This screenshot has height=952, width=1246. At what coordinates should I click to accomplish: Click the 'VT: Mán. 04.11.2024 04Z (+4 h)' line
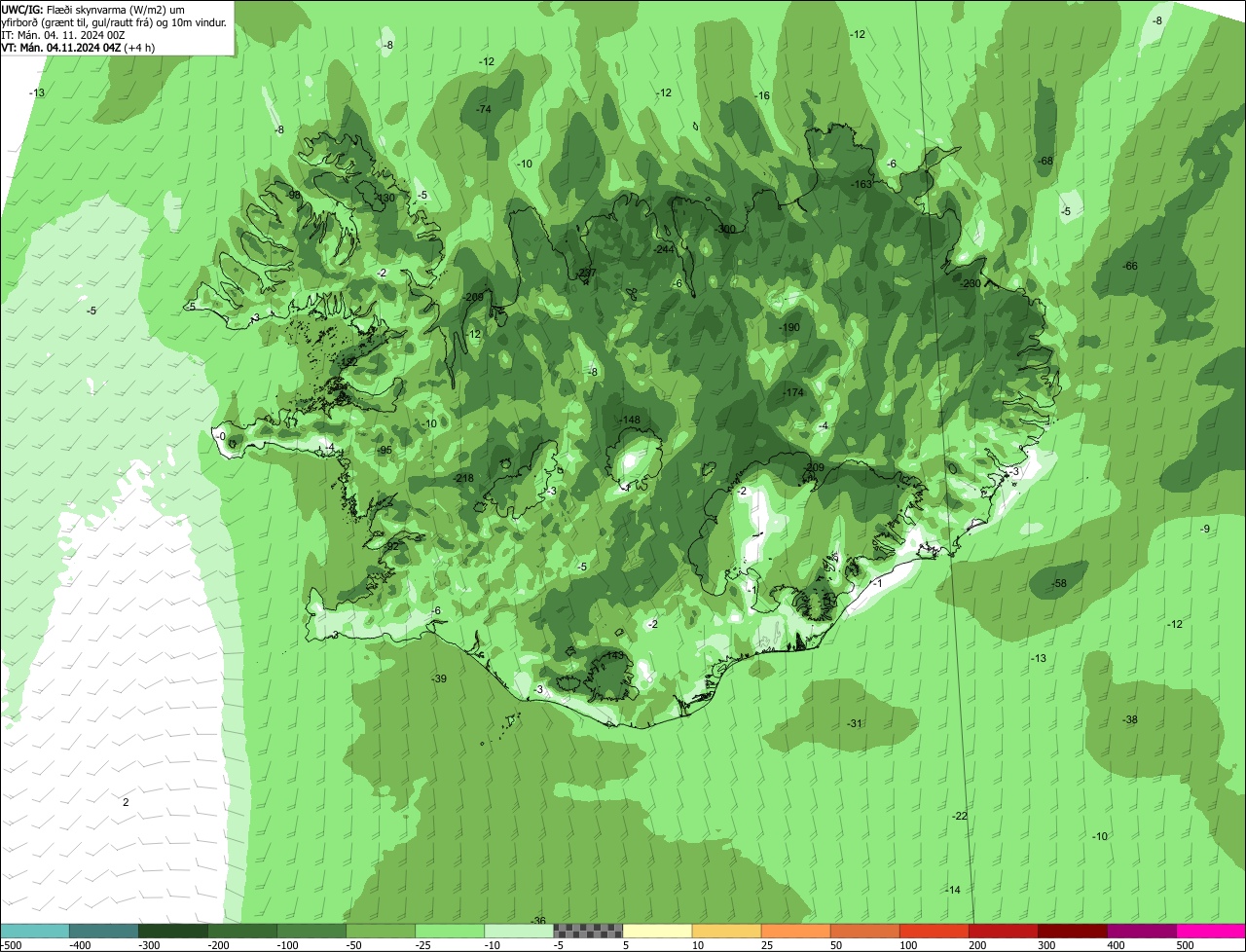(78, 47)
